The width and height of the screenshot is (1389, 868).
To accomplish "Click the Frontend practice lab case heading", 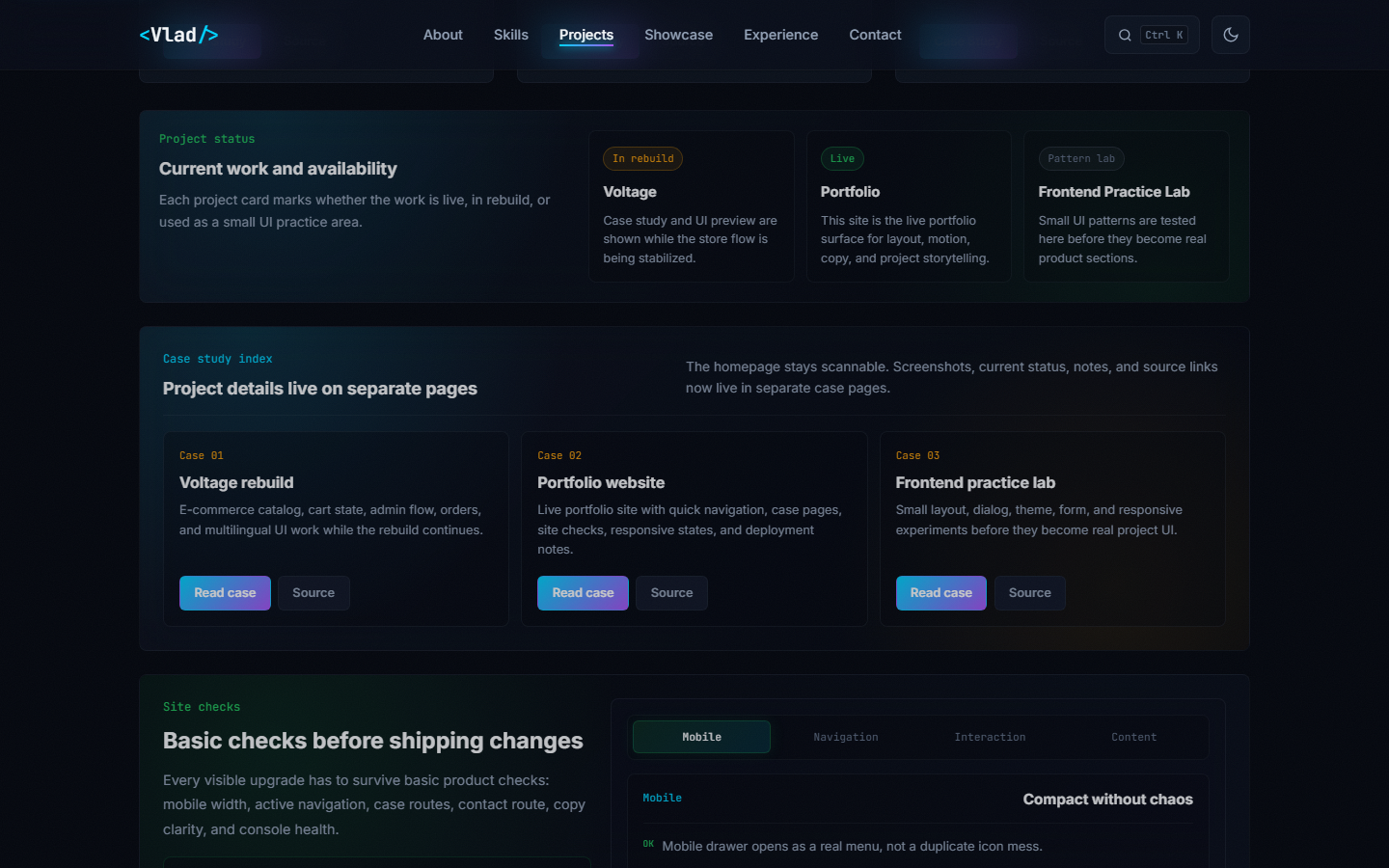I will coord(975,482).
